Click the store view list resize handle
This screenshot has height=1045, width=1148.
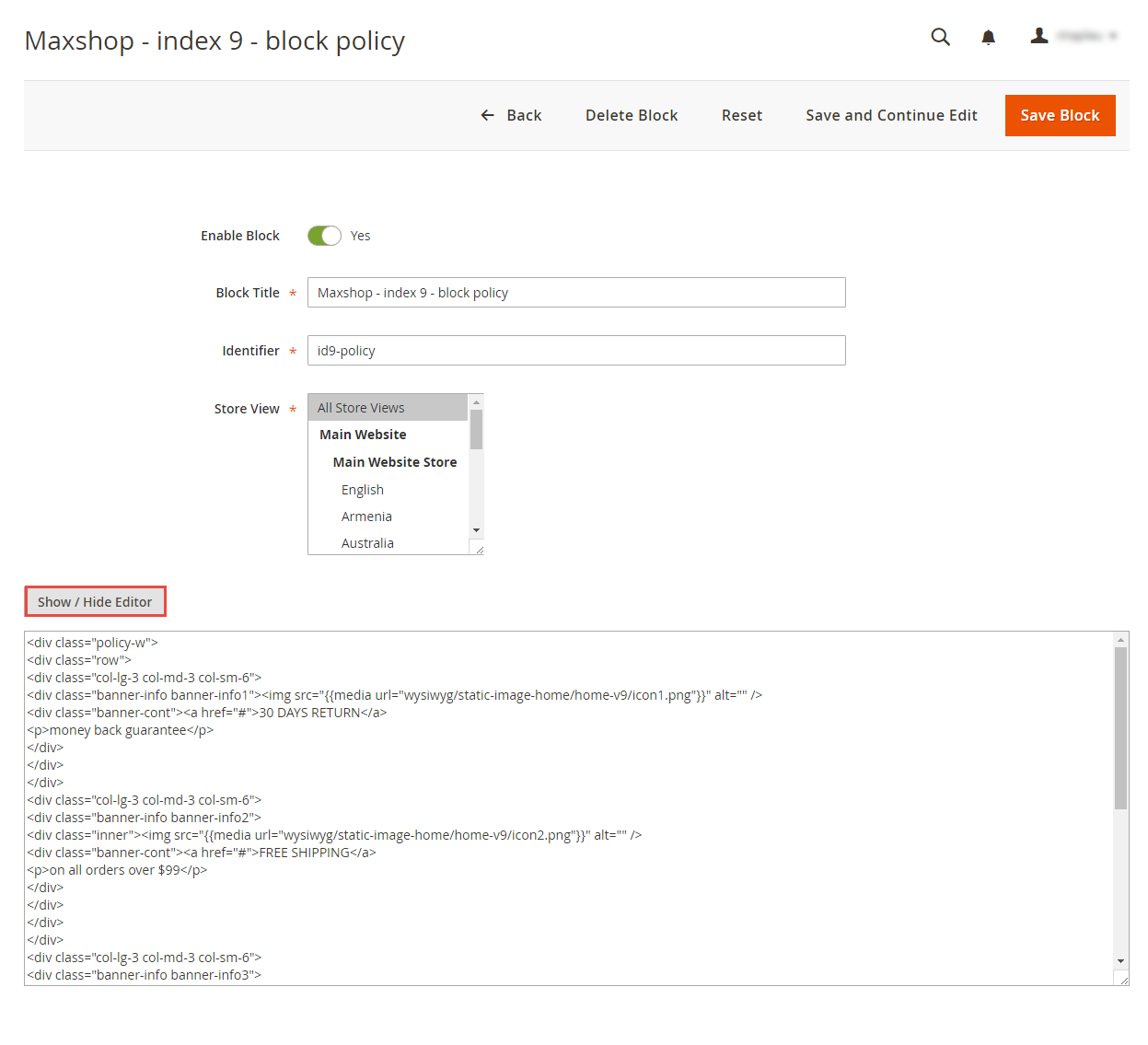click(479, 550)
